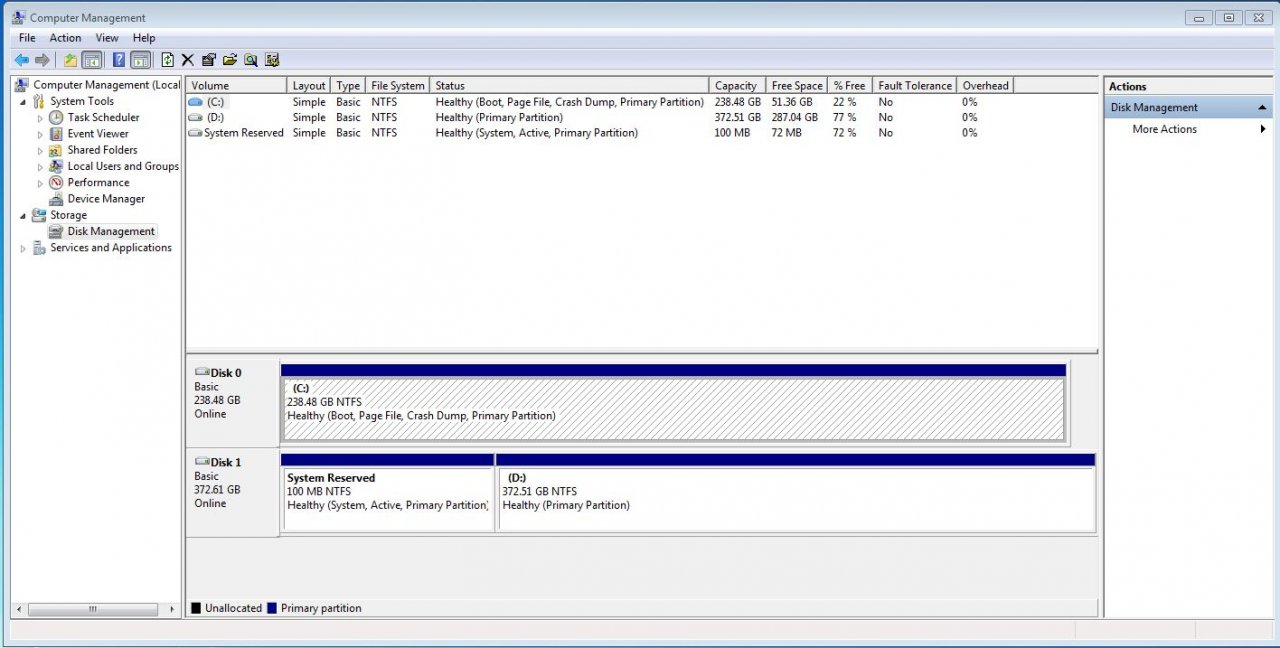
Task: Click the last toolbar settings icon
Action: point(272,60)
